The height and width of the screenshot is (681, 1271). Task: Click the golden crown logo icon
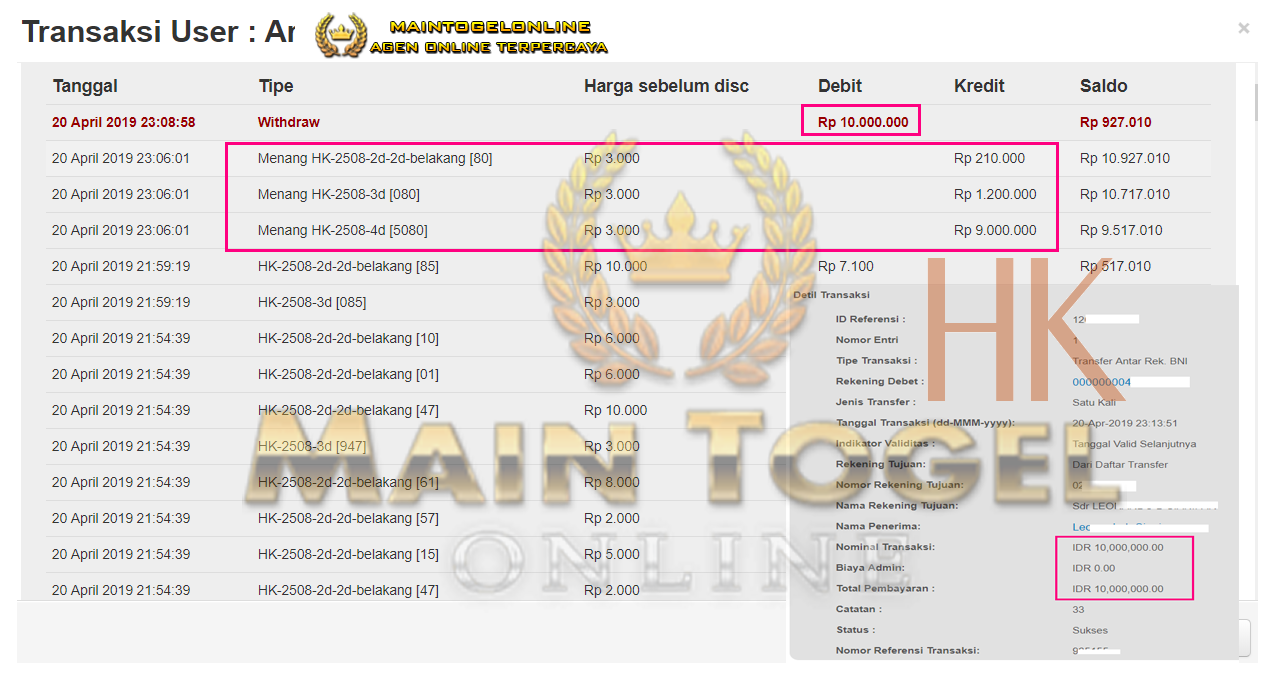[x=341, y=36]
